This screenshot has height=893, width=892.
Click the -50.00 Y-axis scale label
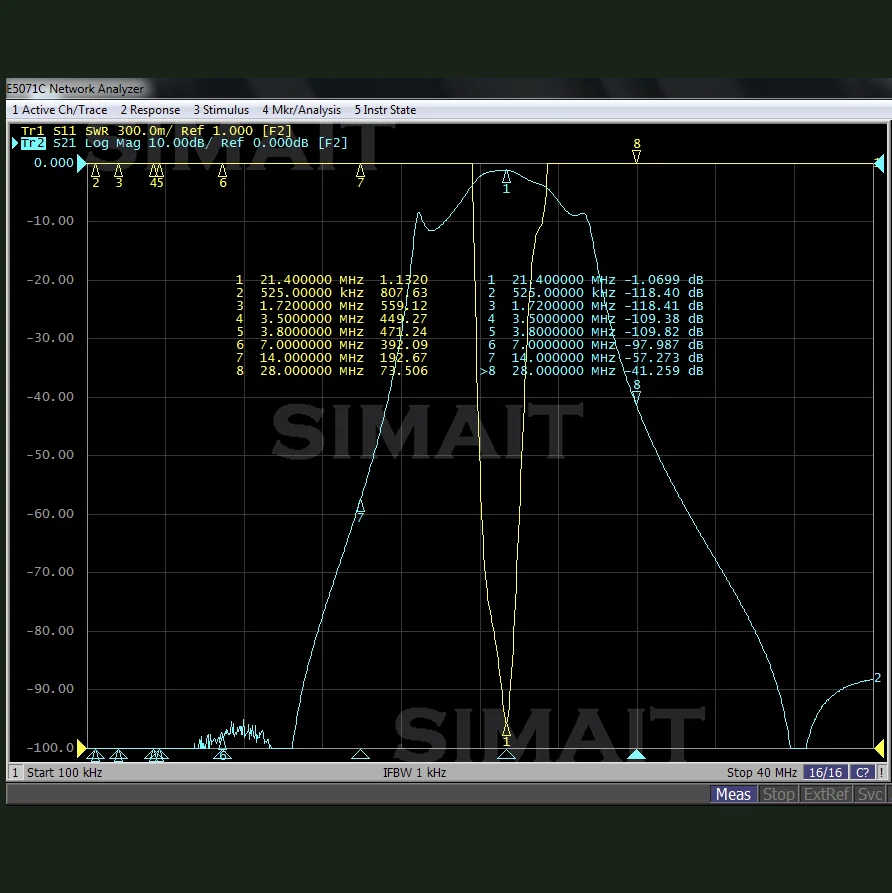(x=50, y=455)
